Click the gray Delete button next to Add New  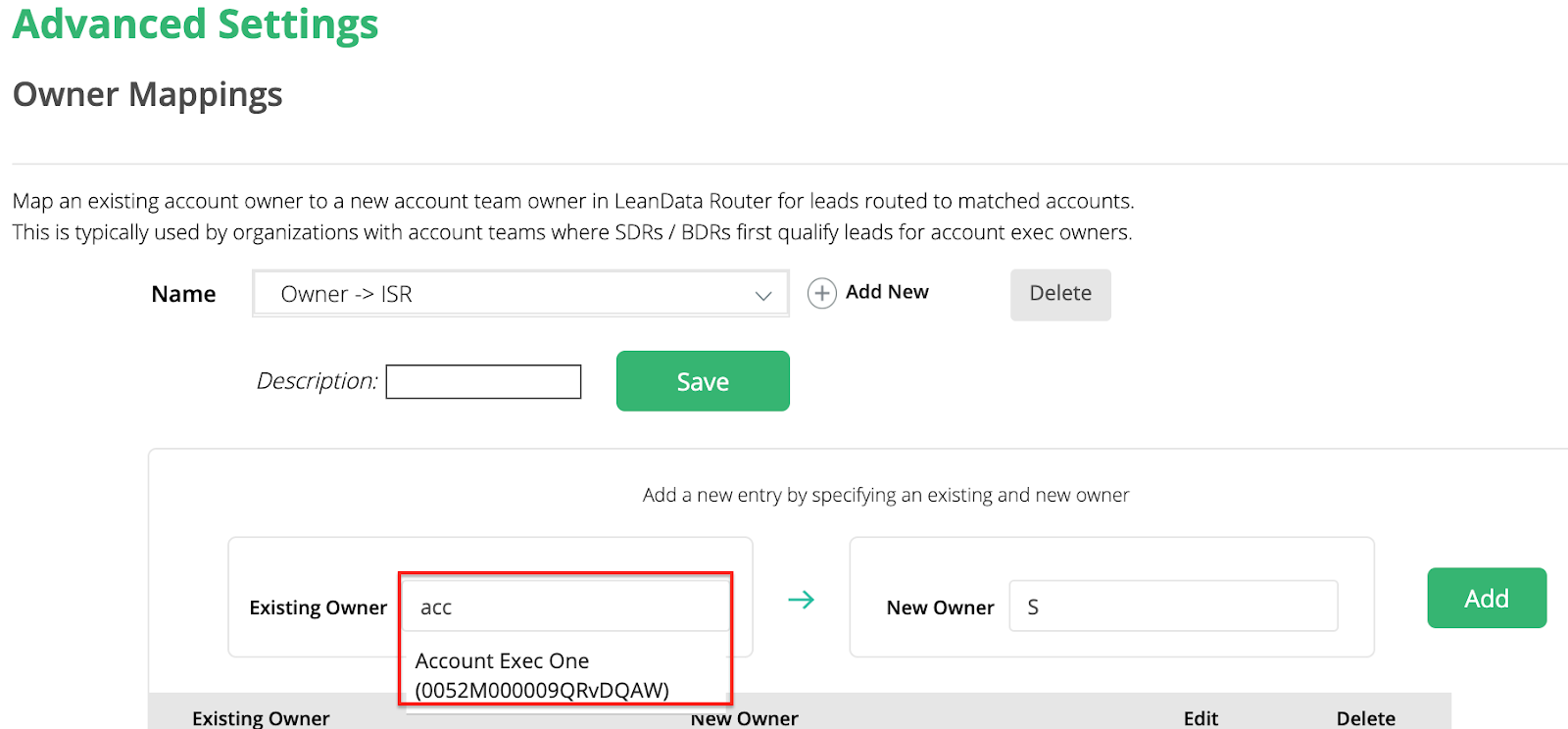click(x=1060, y=294)
